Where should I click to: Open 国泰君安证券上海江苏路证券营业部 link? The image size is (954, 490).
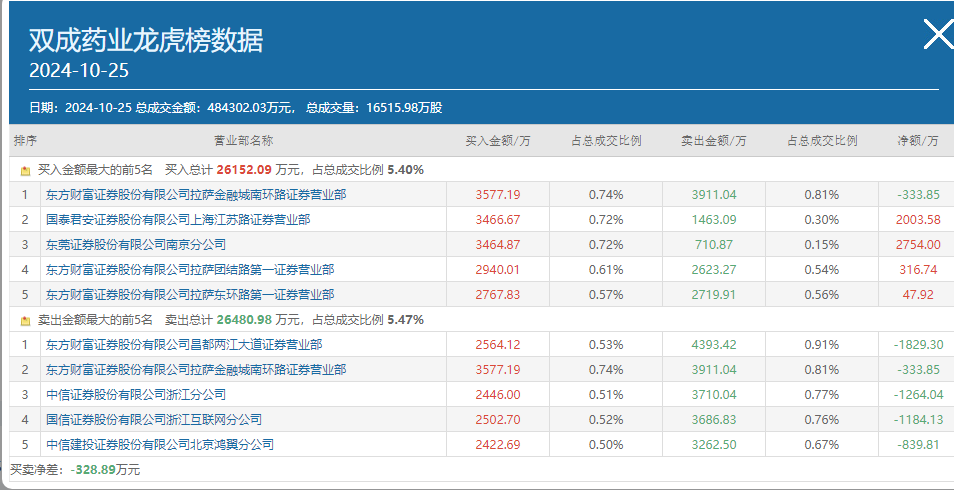[178, 219]
